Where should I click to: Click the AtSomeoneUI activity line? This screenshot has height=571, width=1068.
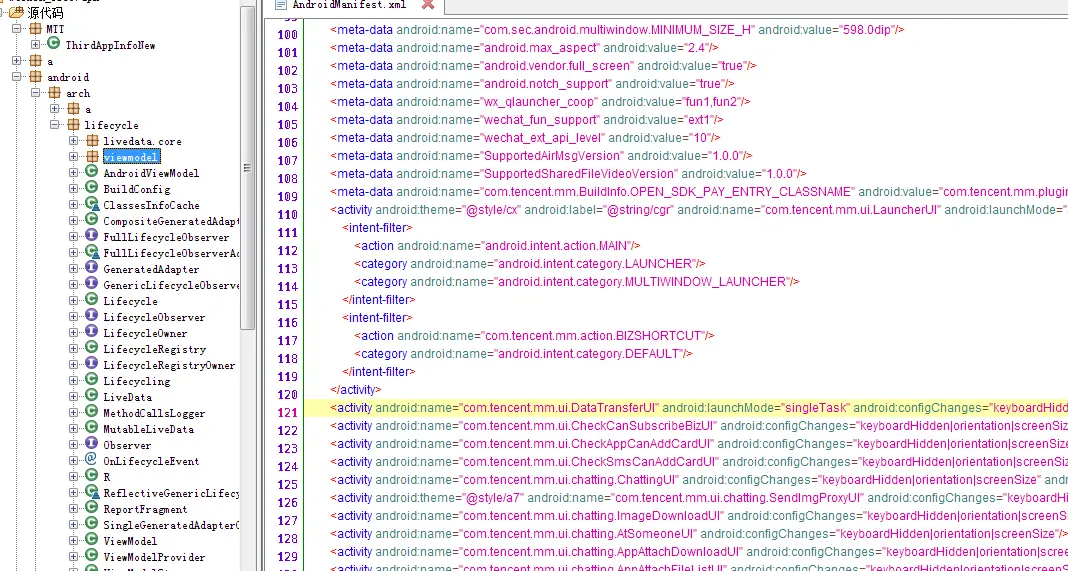(698, 534)
